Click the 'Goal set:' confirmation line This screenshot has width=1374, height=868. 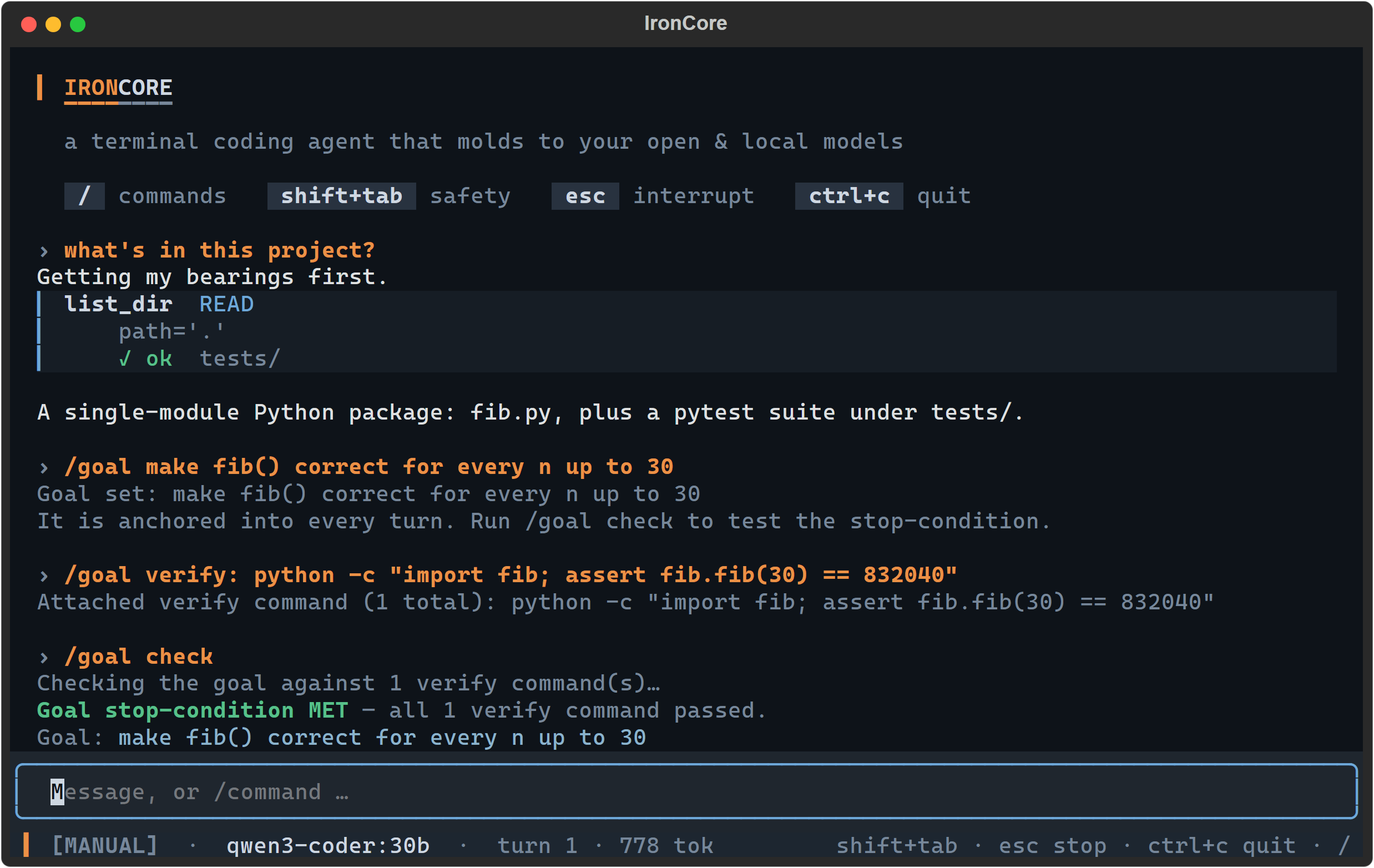coord(368,493)
